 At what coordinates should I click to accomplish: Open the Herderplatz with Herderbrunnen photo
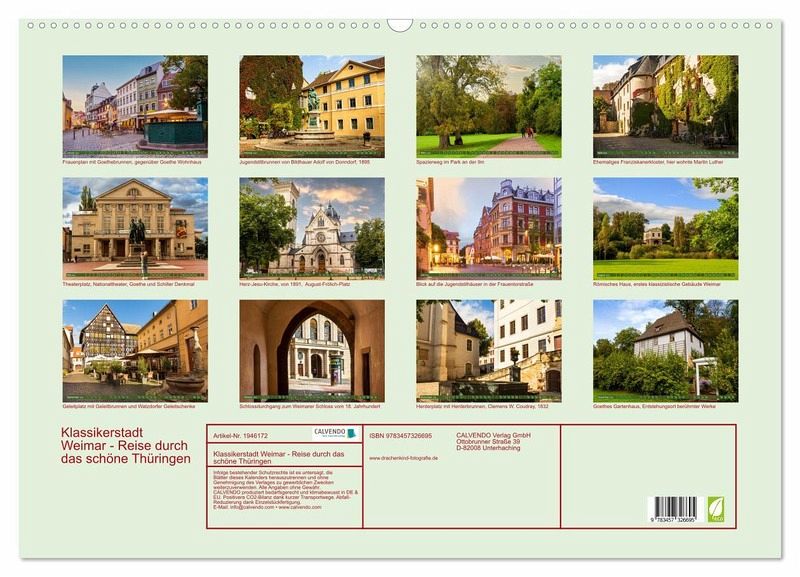pyautogui.click(x=488, y=350)
